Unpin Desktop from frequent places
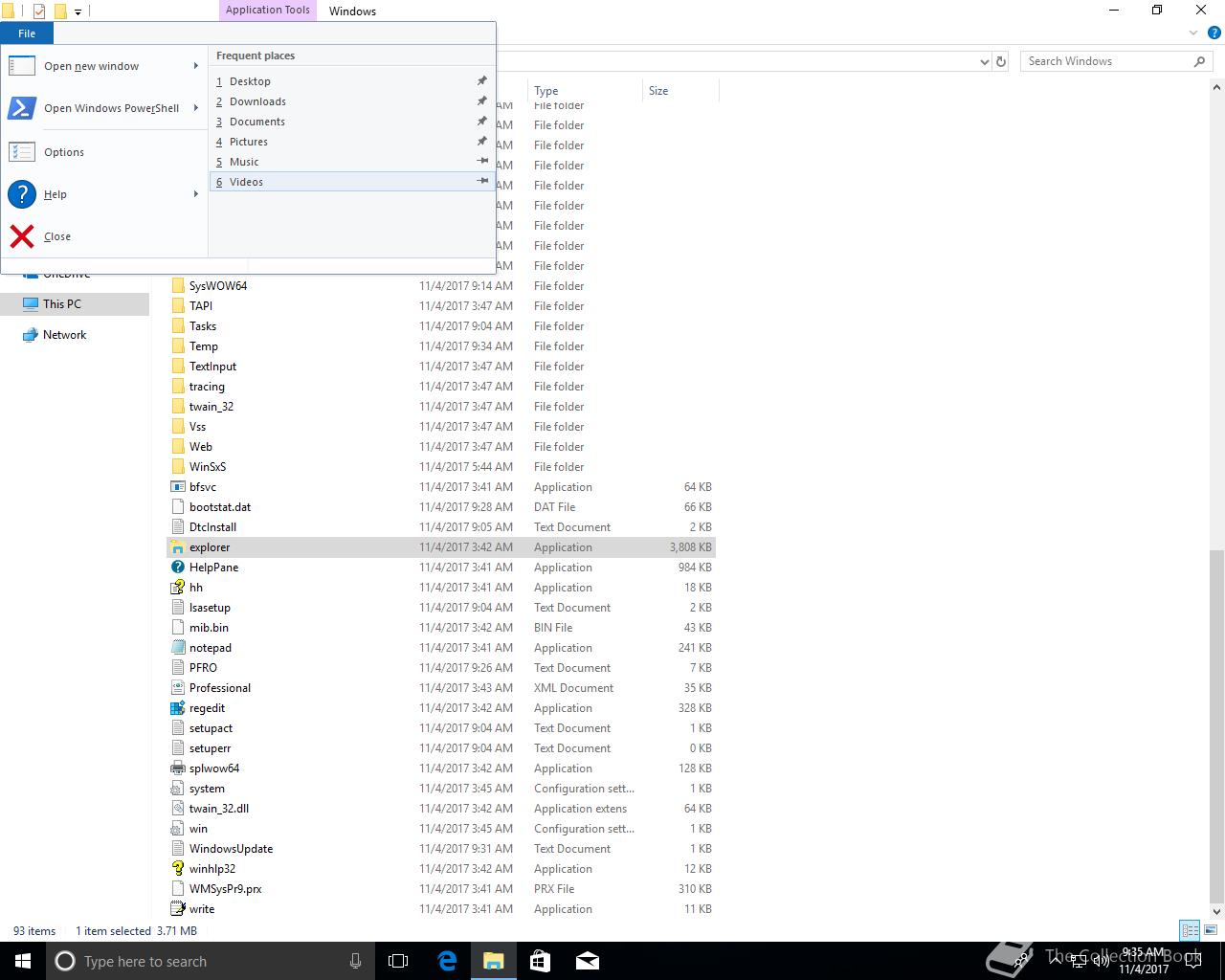1225x980 pixels. click(x=482, y=81)
